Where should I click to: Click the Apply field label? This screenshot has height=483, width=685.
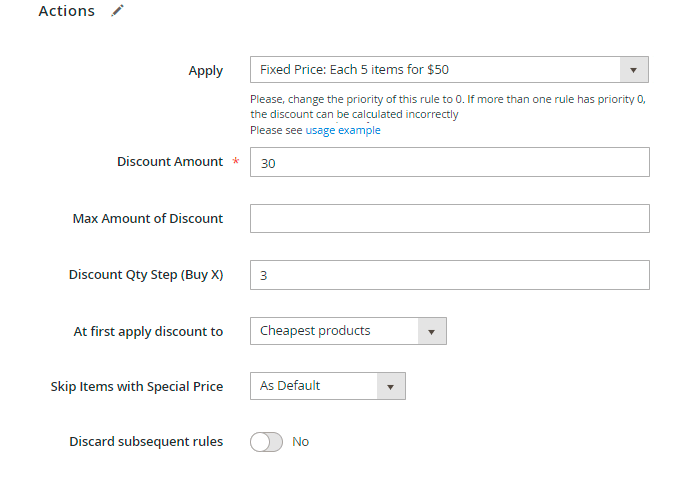[205, 70]
